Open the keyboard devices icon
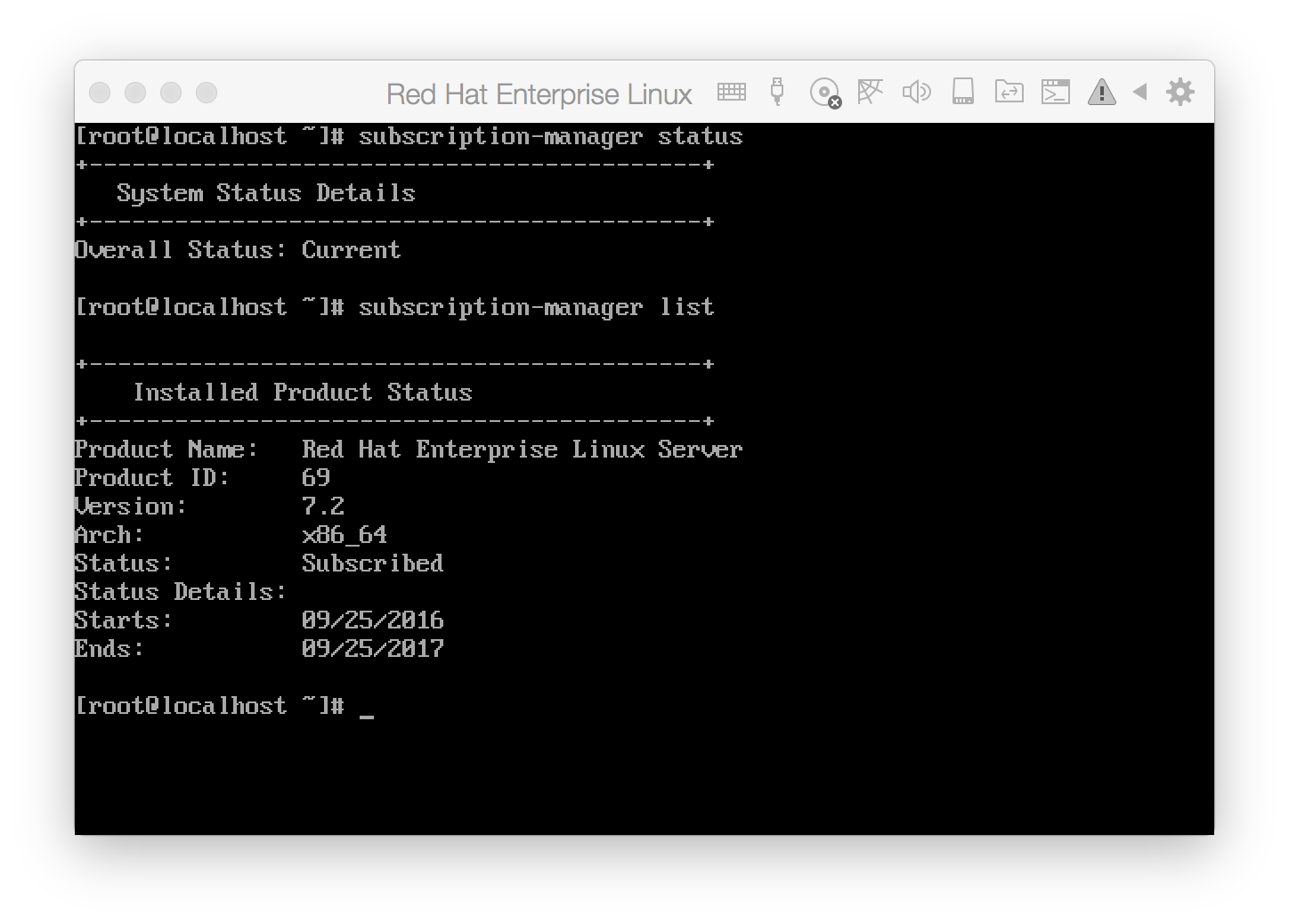The image size is (1289, 924). pos(732,92)
